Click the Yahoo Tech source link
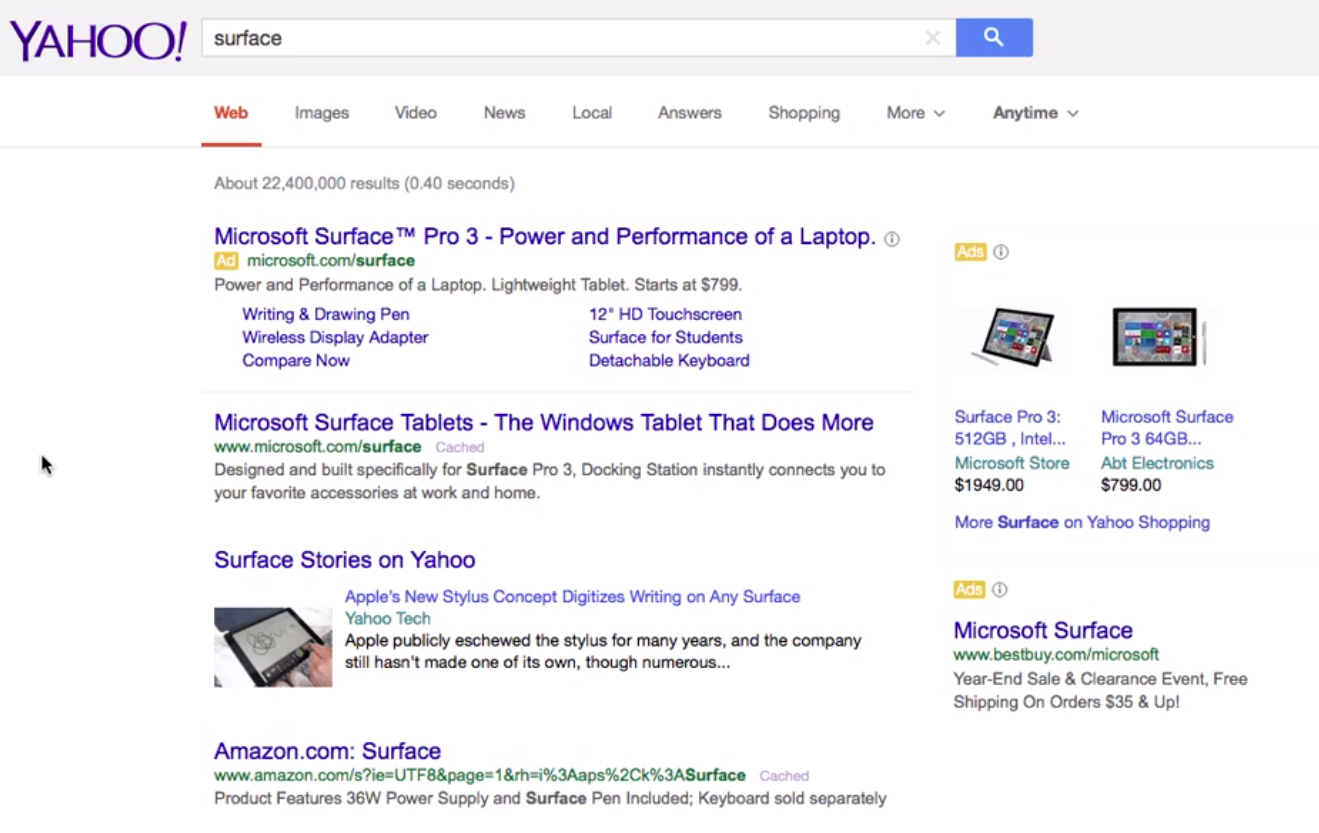Image resolution: width=1319 pixels, height=833 pixels. point(388,619)
